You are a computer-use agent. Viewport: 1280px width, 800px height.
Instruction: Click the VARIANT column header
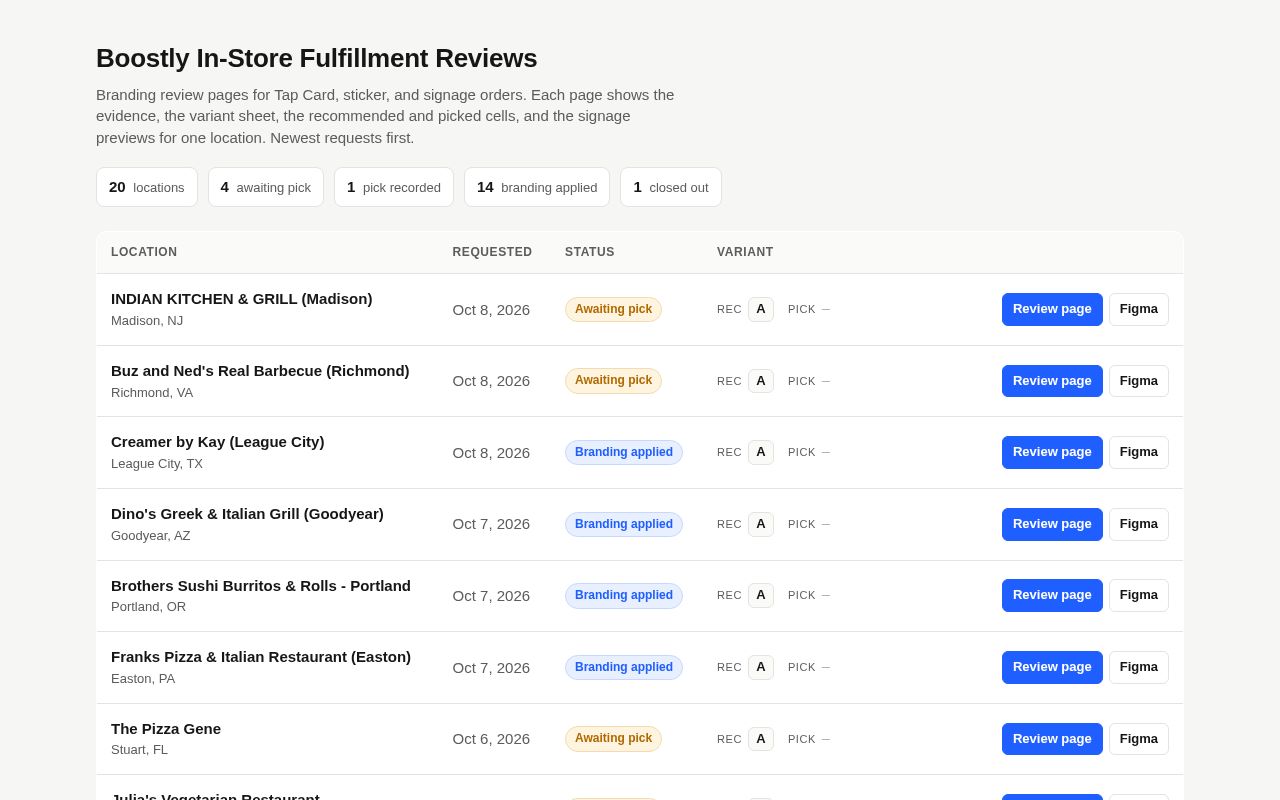[x=745, y=252]
